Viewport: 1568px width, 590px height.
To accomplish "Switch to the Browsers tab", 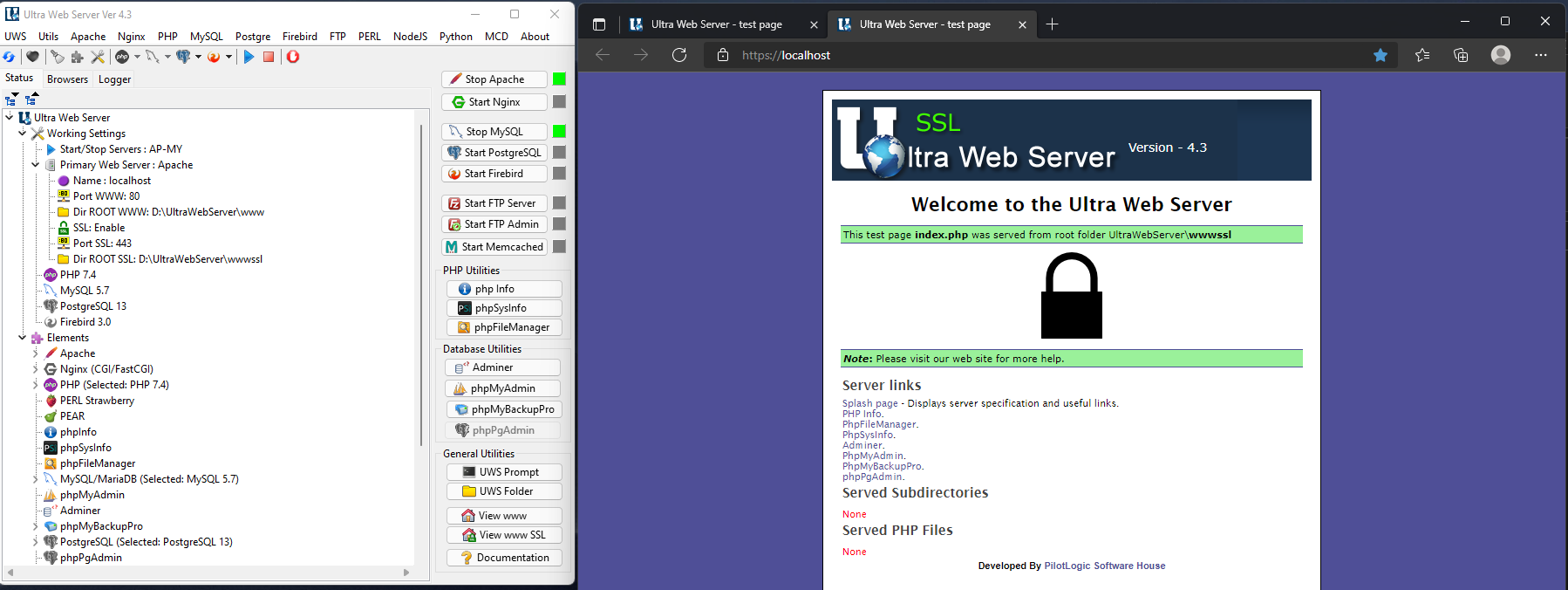I will point(67,79).
